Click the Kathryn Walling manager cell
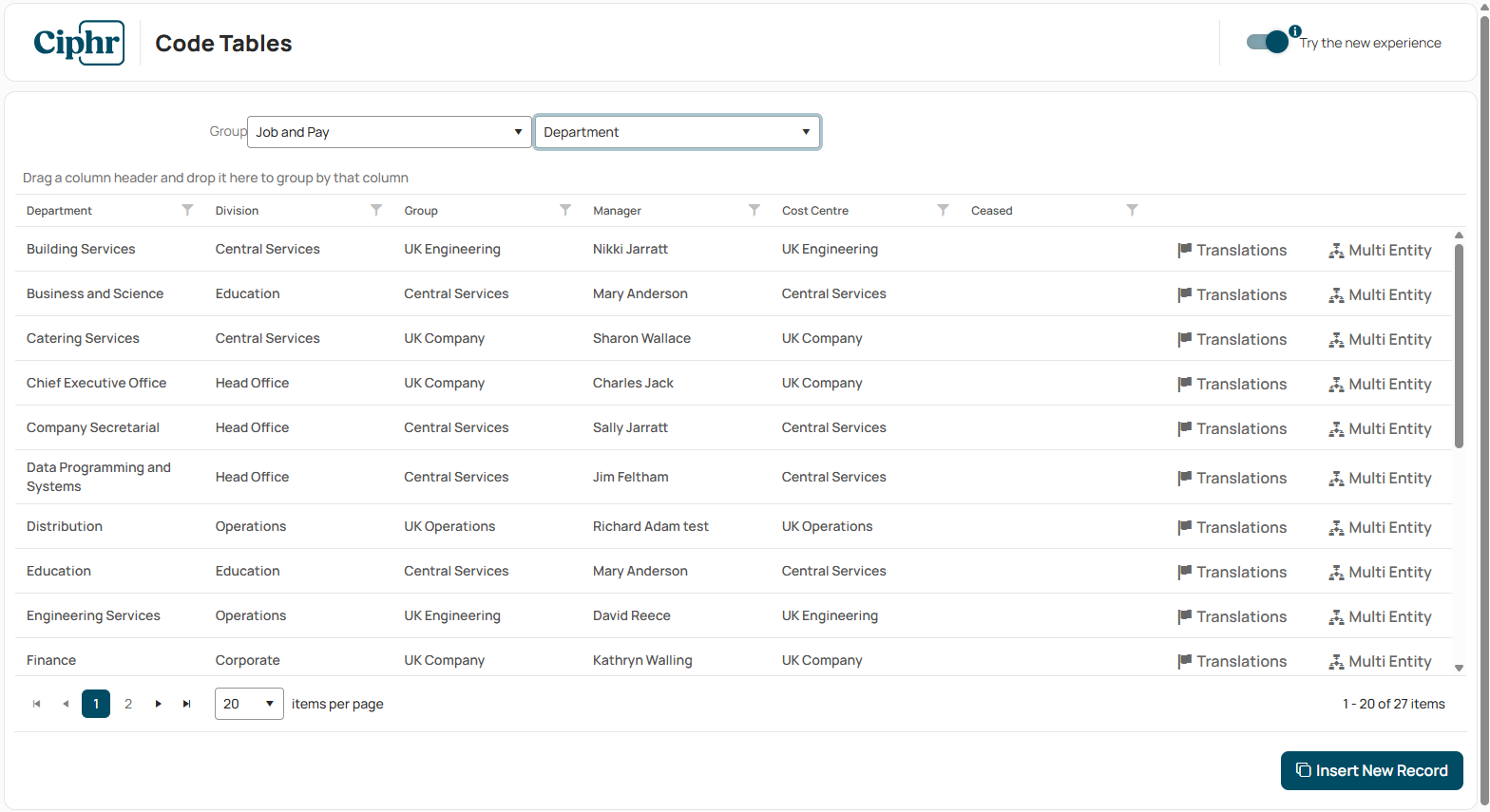Screen dimensions: 1490x812 pyautogui.click(x=642, y=660)
